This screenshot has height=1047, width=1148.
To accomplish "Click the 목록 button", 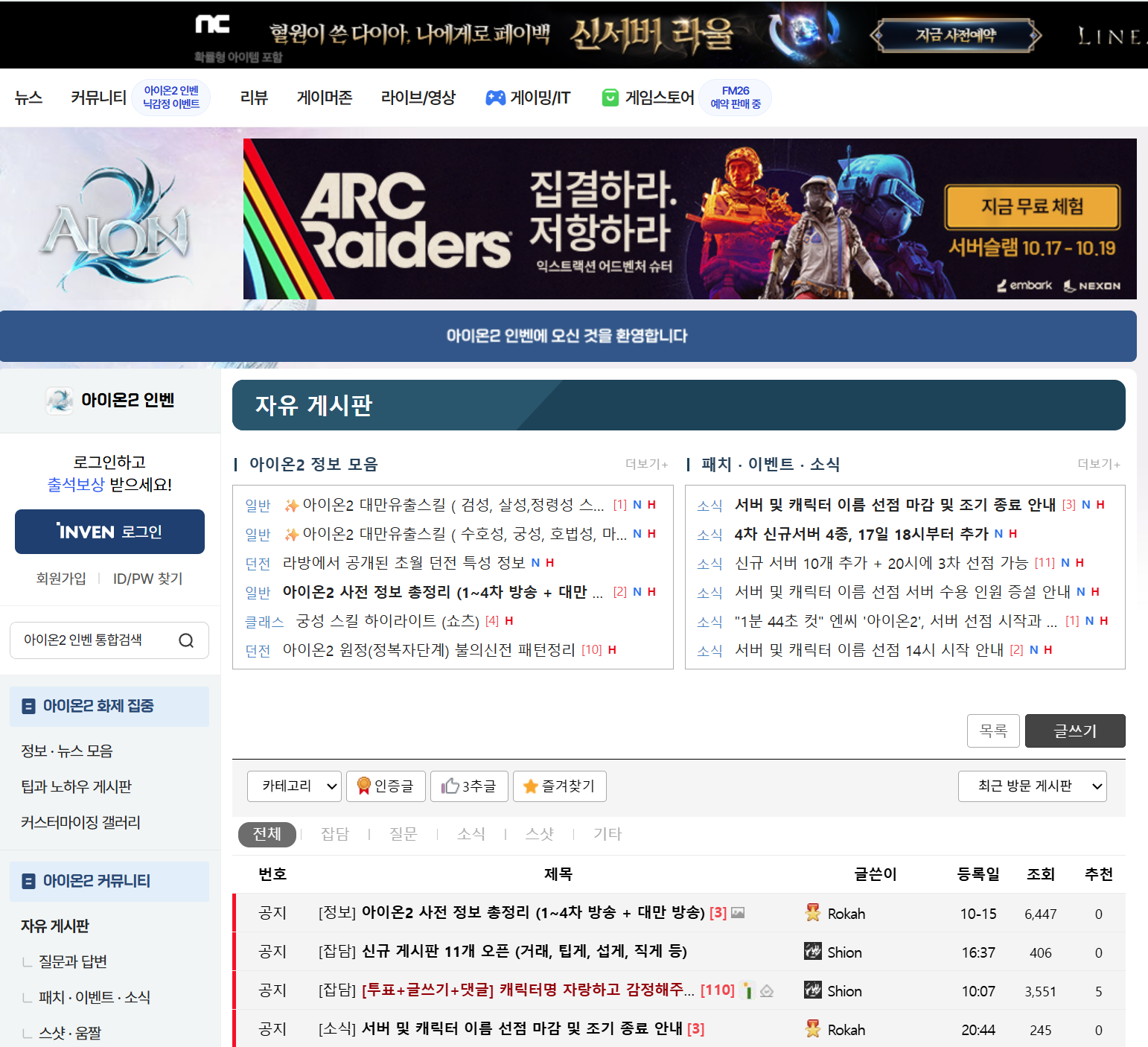I will pyautogui.click(x=993, y=731).
